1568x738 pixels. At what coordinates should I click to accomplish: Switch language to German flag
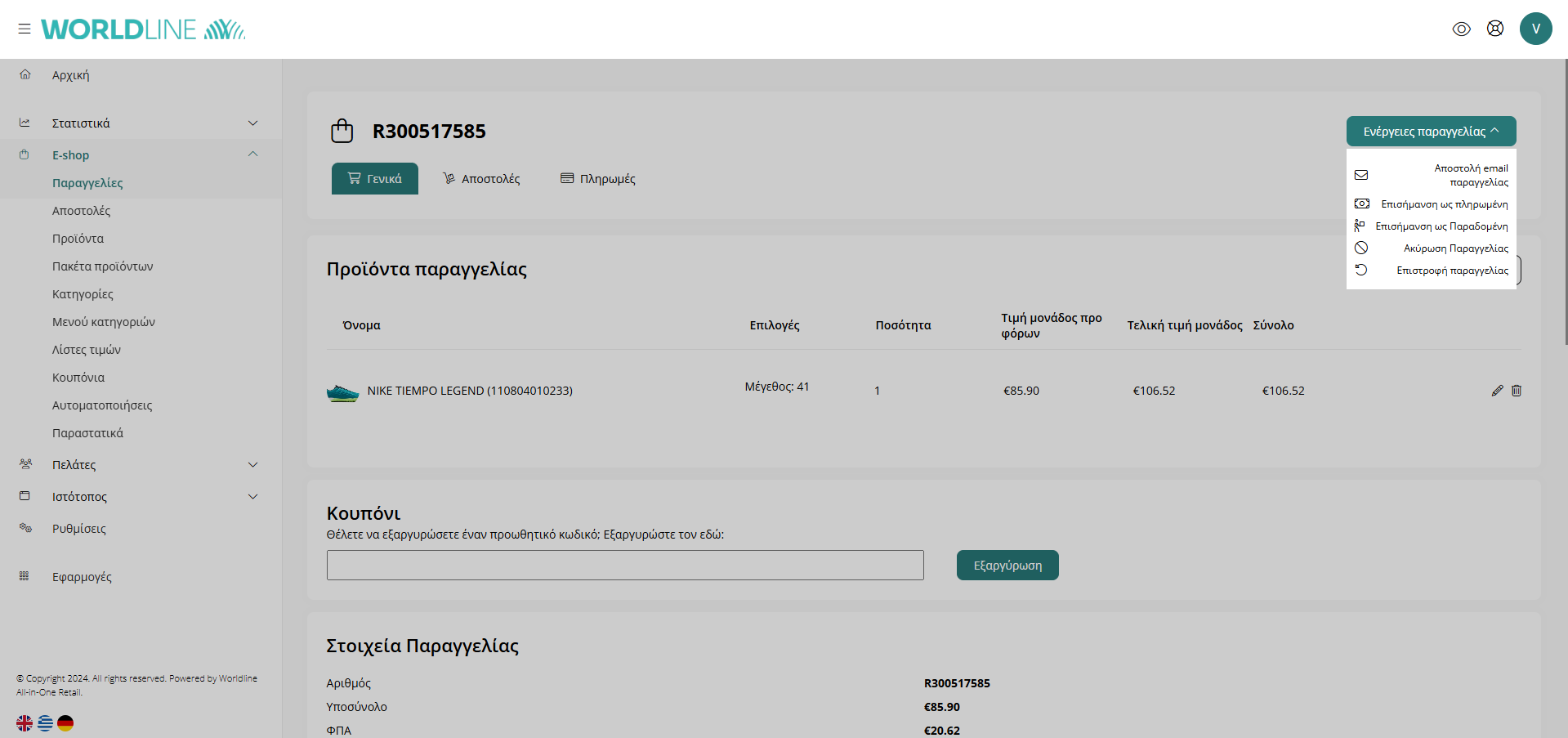(65, 723)
